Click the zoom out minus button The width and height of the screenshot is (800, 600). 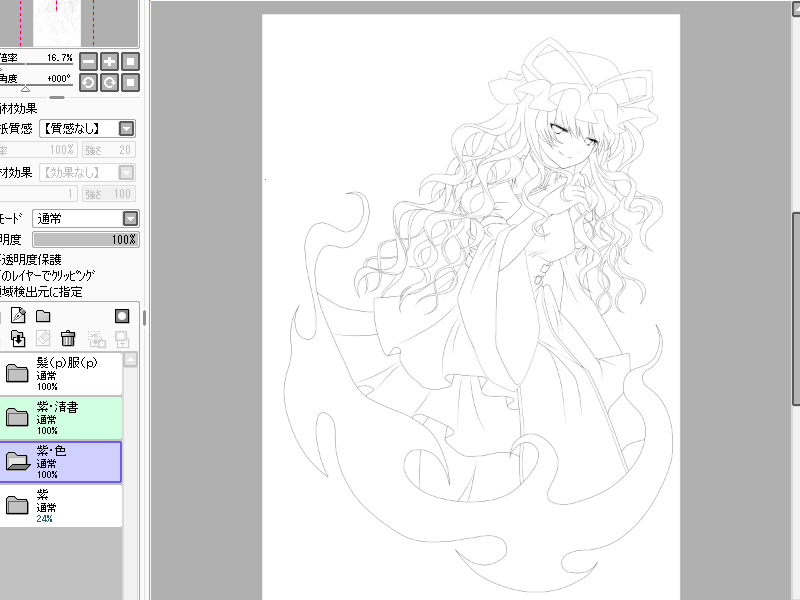88,62
